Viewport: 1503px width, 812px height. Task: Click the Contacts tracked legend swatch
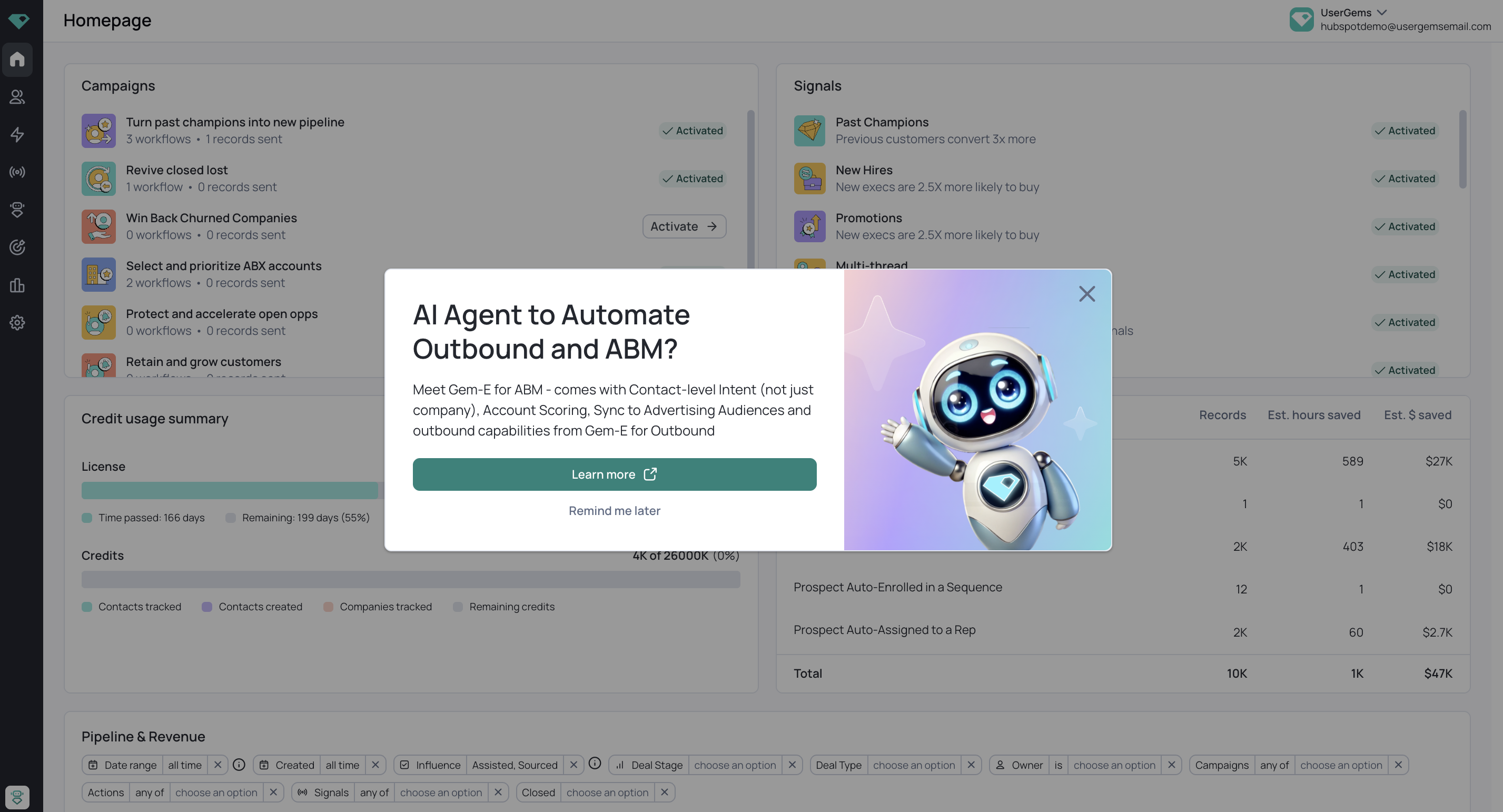point(87,607)
